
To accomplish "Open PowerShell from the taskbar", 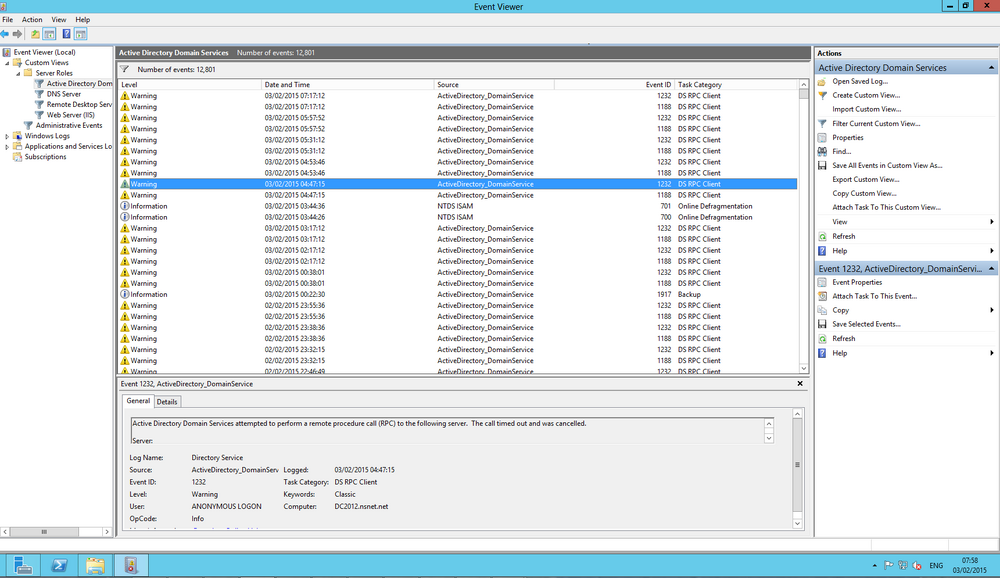I will [59, 565].
